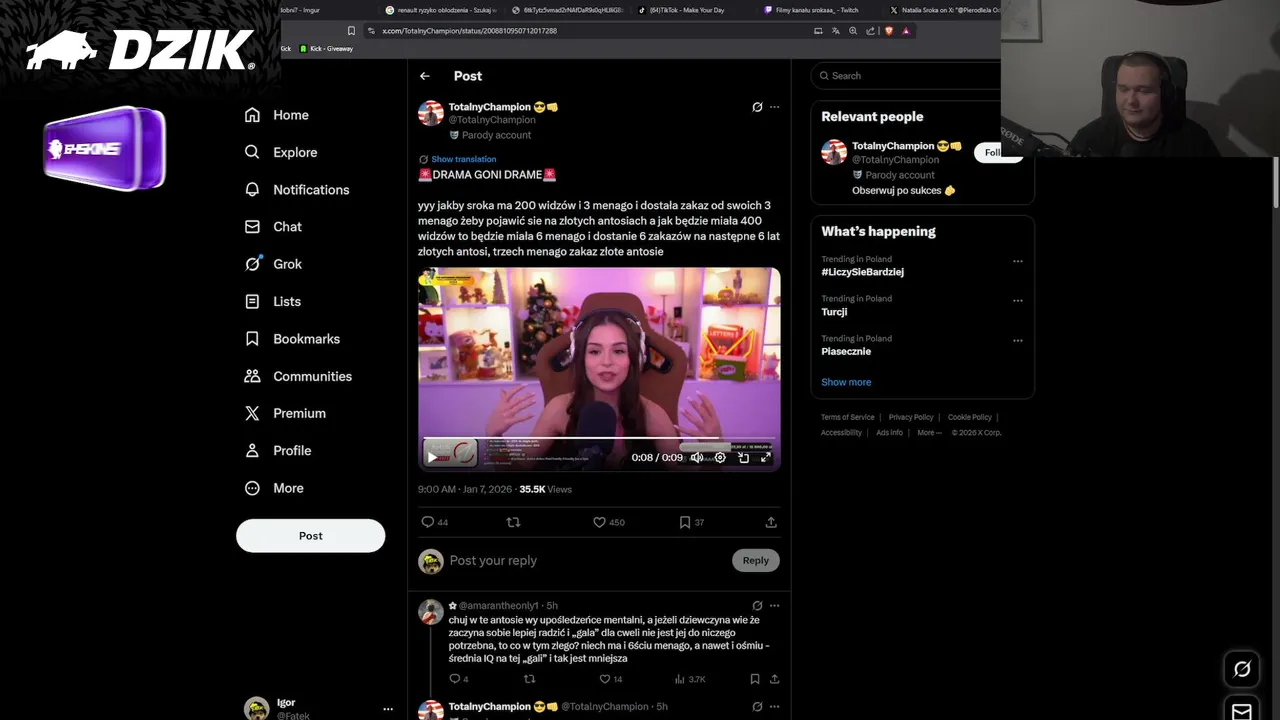
Task: Open three-dot menu on amarantheonly1 reply
Action: click(x=774, y=606)
